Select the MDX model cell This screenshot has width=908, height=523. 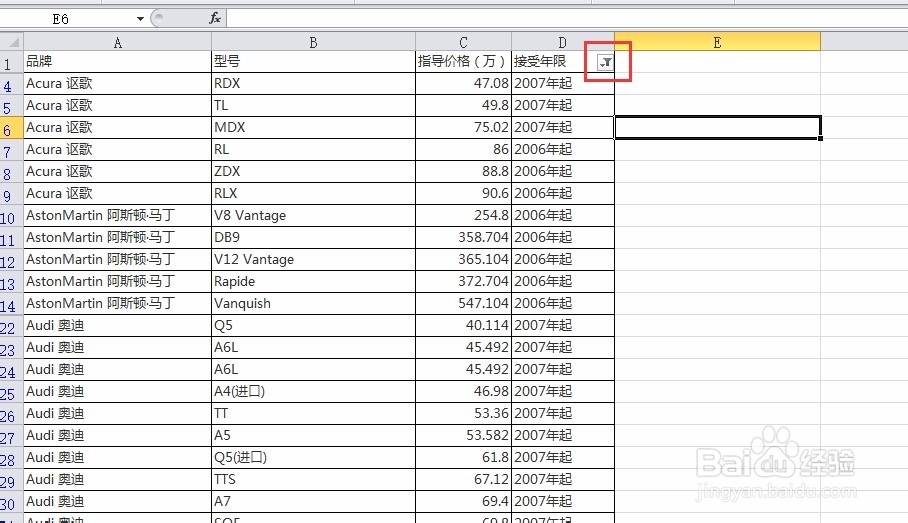313,127
